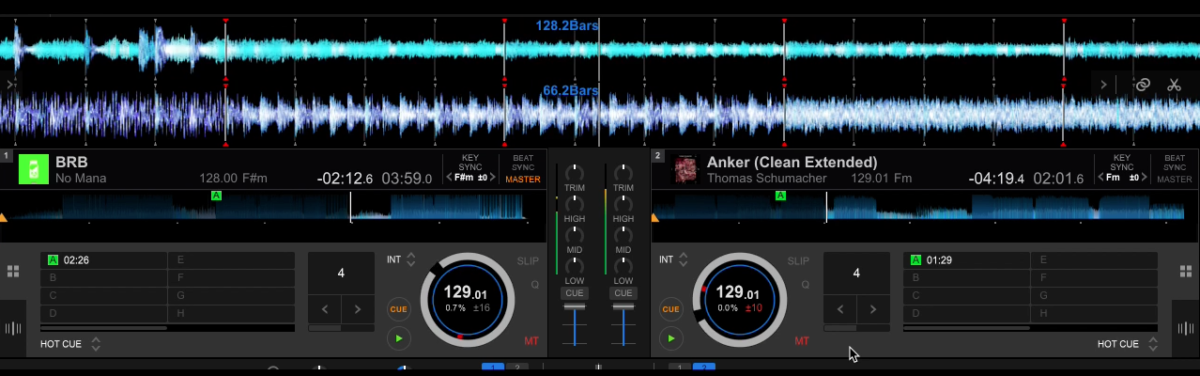This screenshot has height=376, width=1200.
Task: Toggle Master Tempo MT on deck 1
Action: (x=531, y=341)
